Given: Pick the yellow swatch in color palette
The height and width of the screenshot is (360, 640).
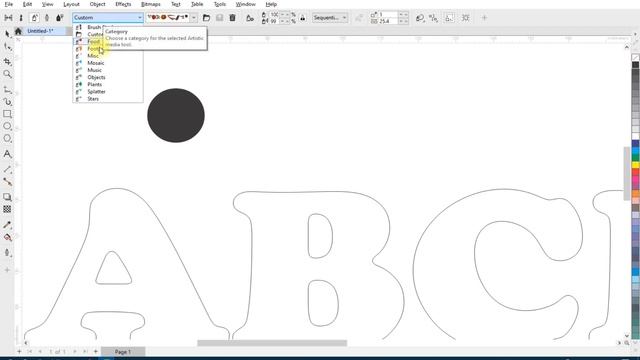Looking at the screenshot, I should [x=636, y=165].
